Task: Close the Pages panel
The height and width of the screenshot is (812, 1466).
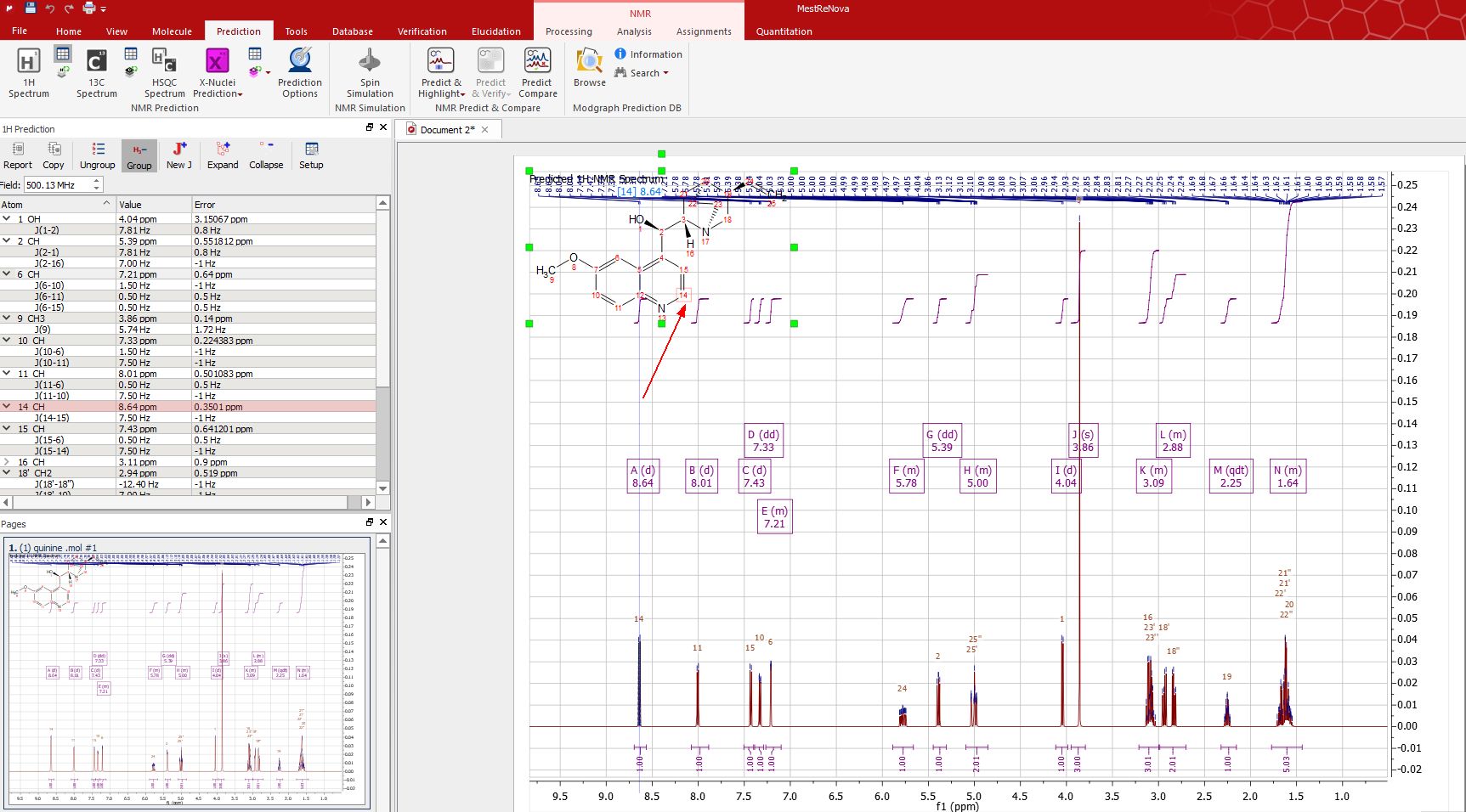Action: point(383,522)
